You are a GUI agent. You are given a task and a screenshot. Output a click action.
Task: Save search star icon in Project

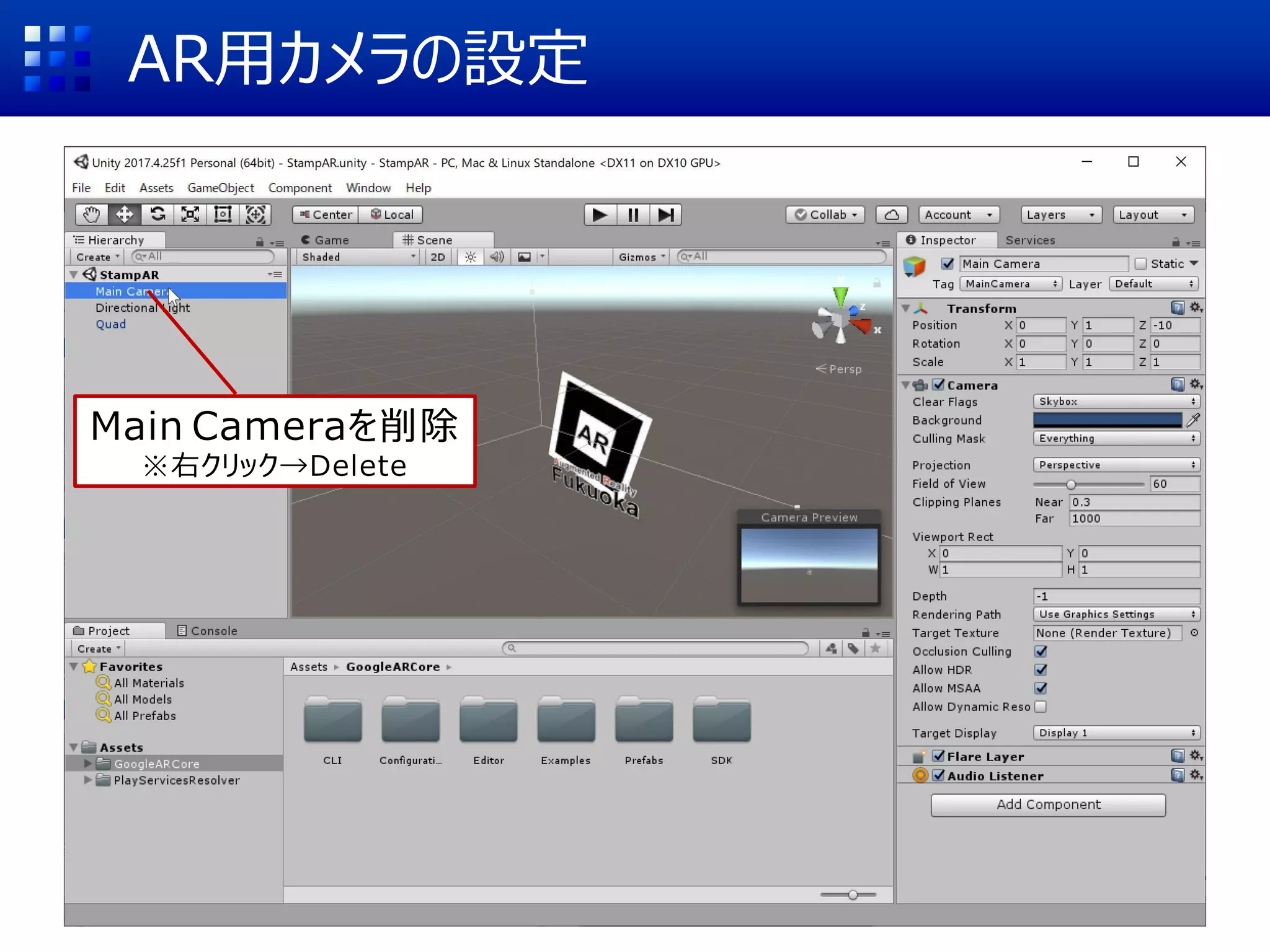(x=876, y=648)
